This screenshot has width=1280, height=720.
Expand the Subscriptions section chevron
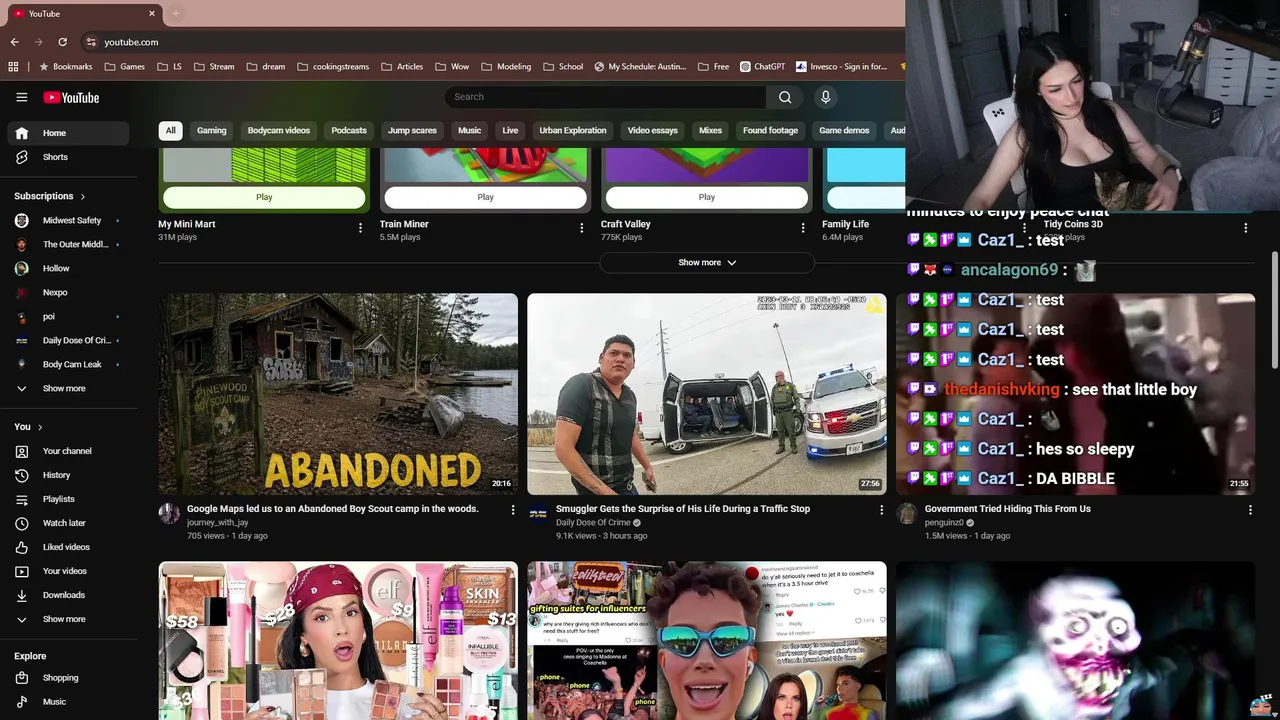[x=82, y=197]
